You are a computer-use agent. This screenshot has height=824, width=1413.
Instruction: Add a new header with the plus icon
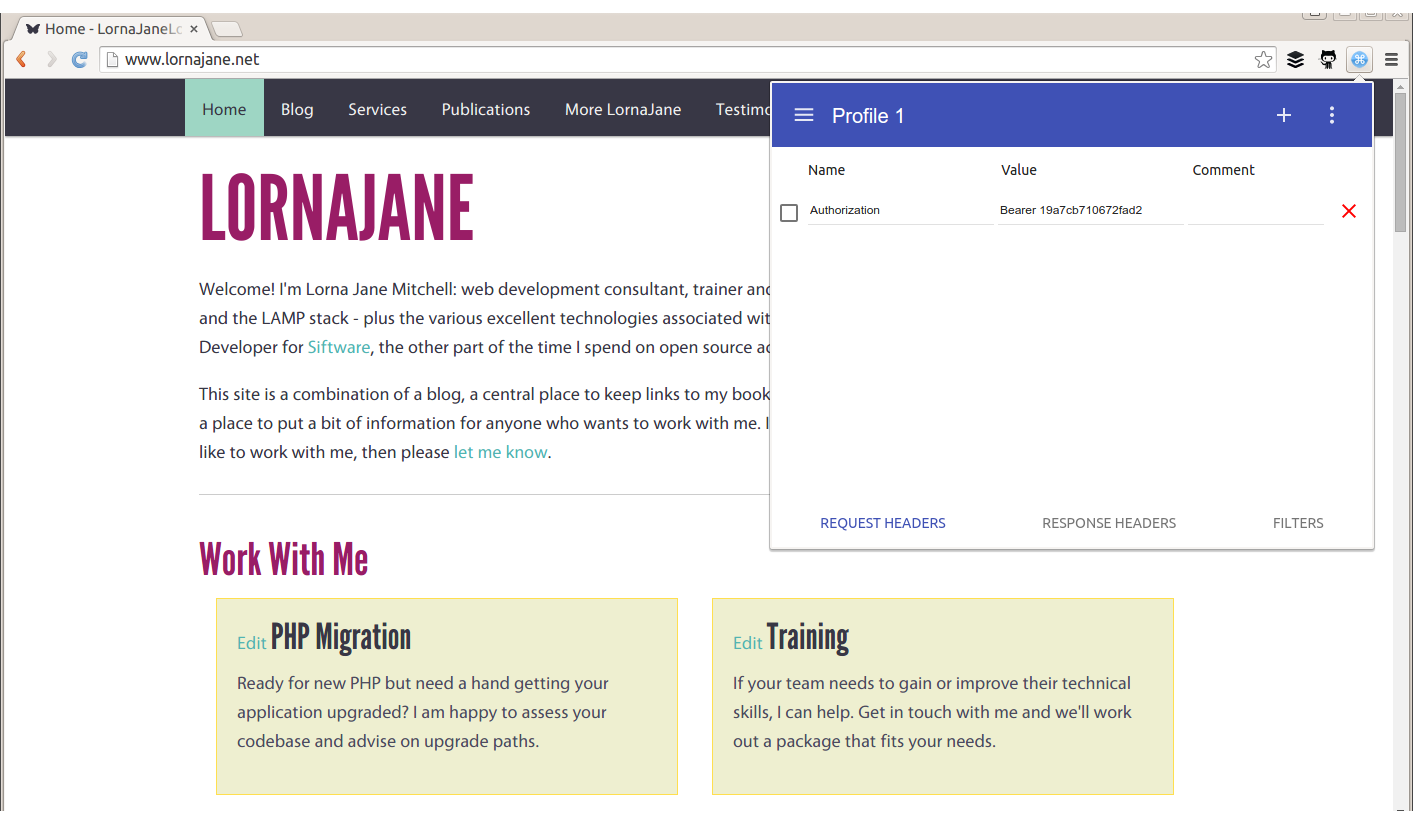1284,115
